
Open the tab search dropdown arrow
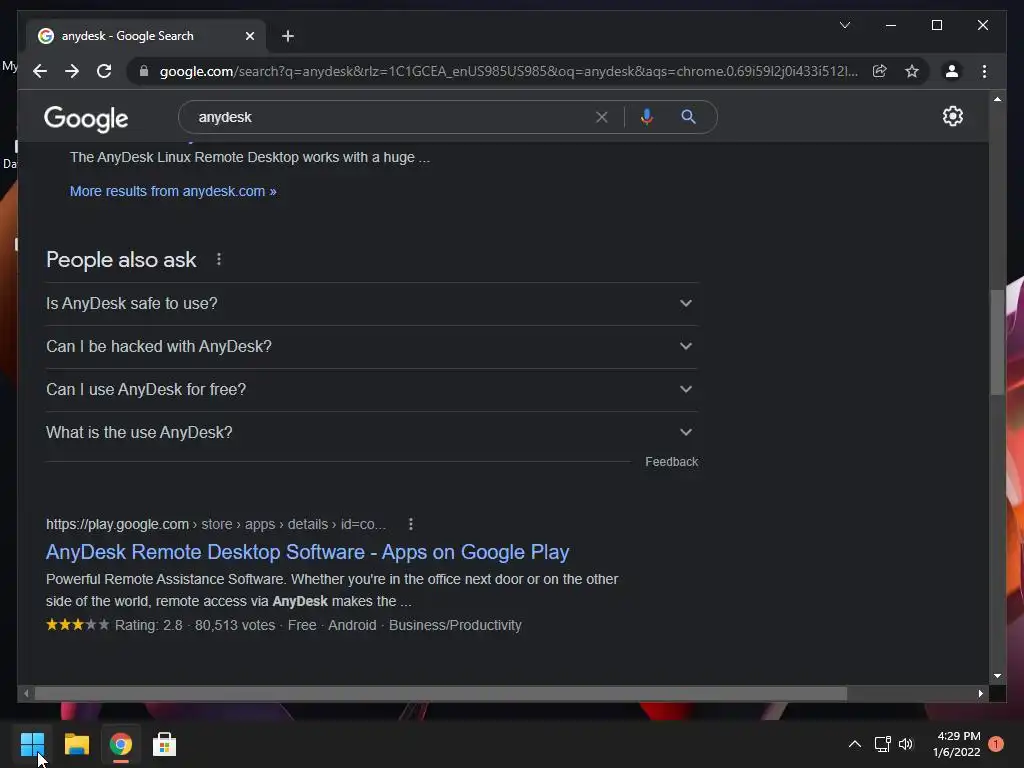[844, 25]
